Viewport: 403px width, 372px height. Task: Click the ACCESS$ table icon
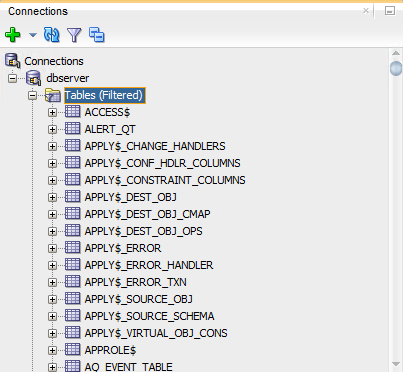point(72,112)
